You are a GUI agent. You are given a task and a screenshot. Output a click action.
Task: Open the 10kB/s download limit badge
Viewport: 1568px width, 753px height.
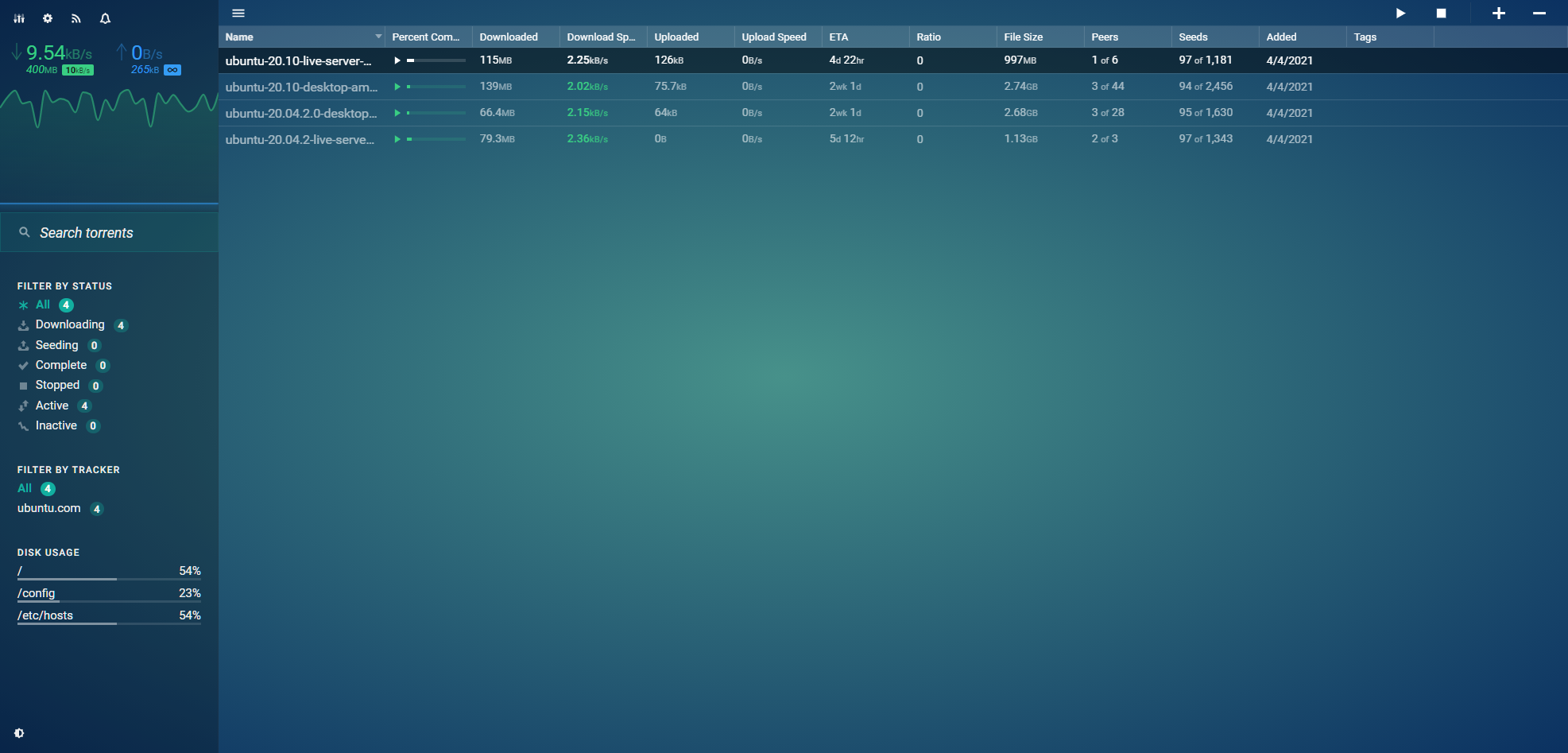click(x=78, y=70)
